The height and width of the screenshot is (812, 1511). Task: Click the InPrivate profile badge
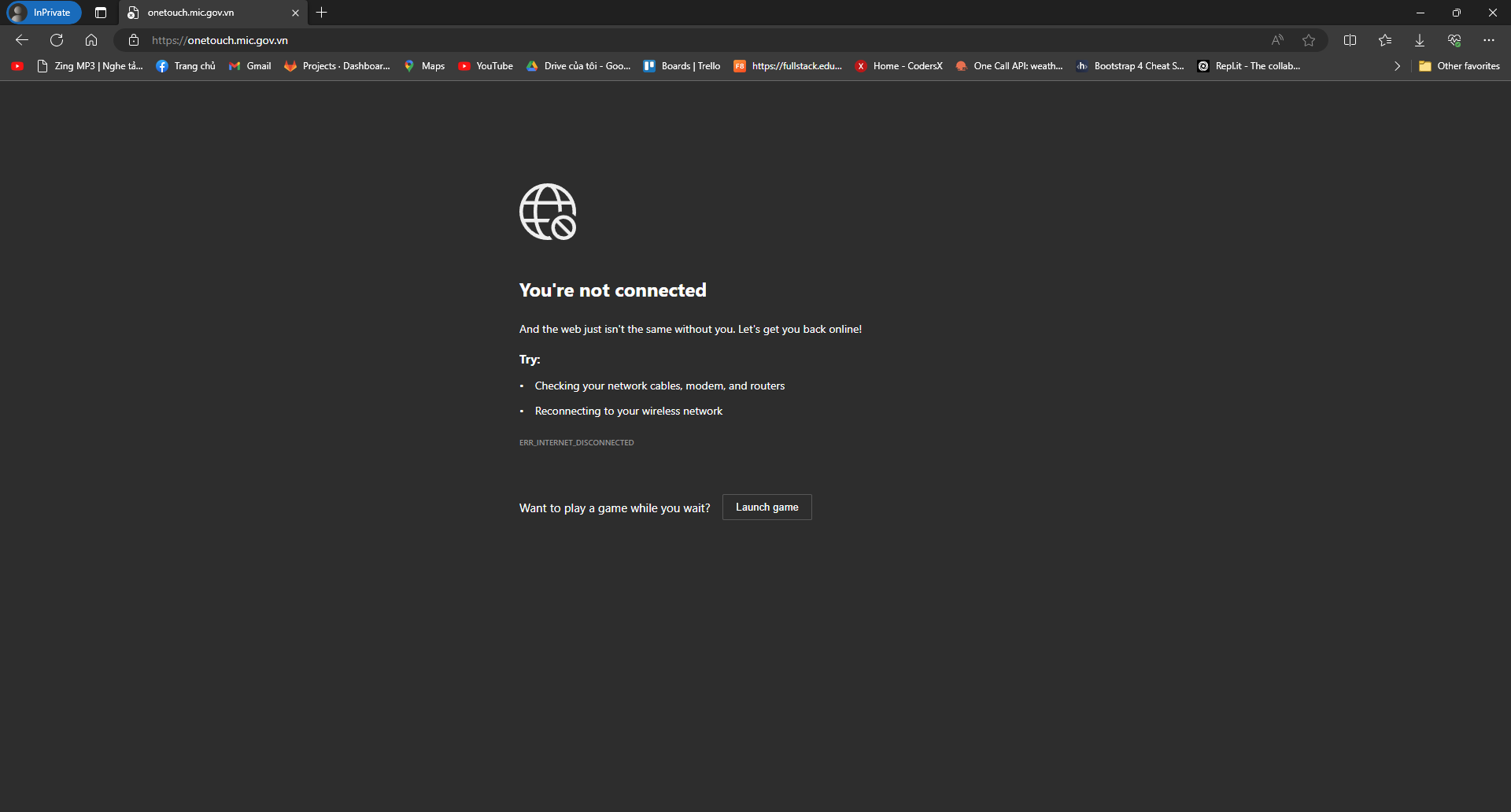44,13
